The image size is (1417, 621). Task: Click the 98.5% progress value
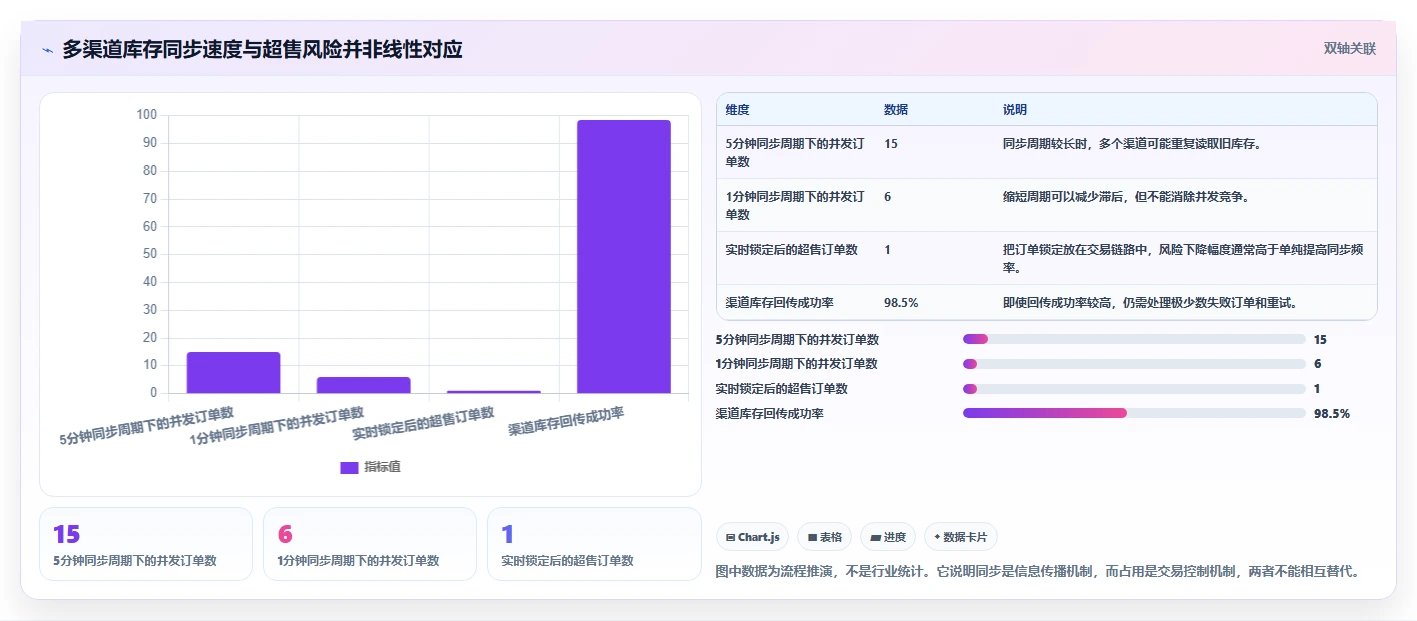(x=1332, y=413)
